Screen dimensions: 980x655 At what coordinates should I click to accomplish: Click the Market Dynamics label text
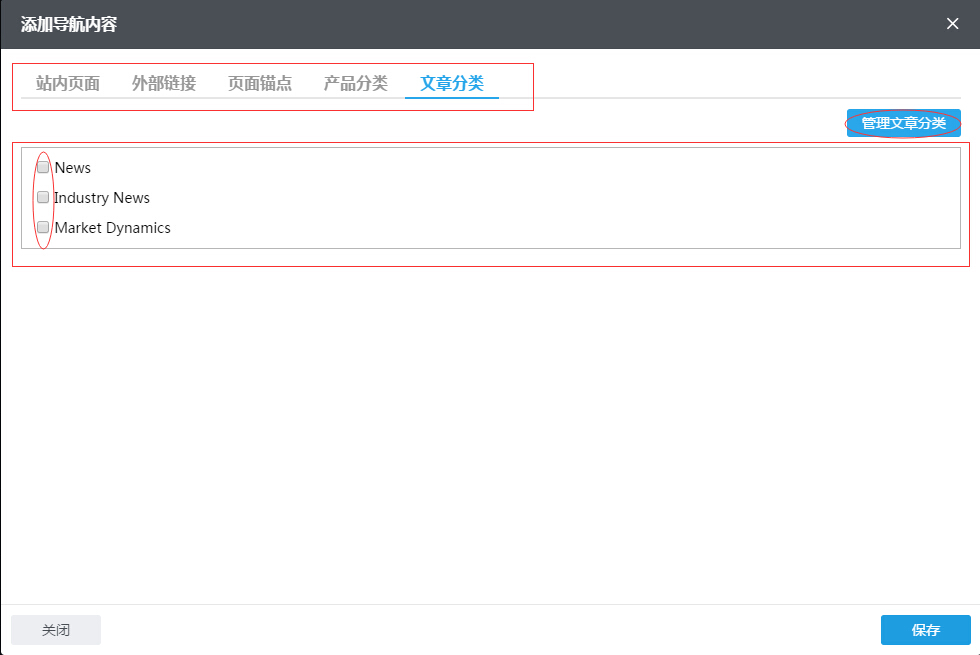point(112,228)
